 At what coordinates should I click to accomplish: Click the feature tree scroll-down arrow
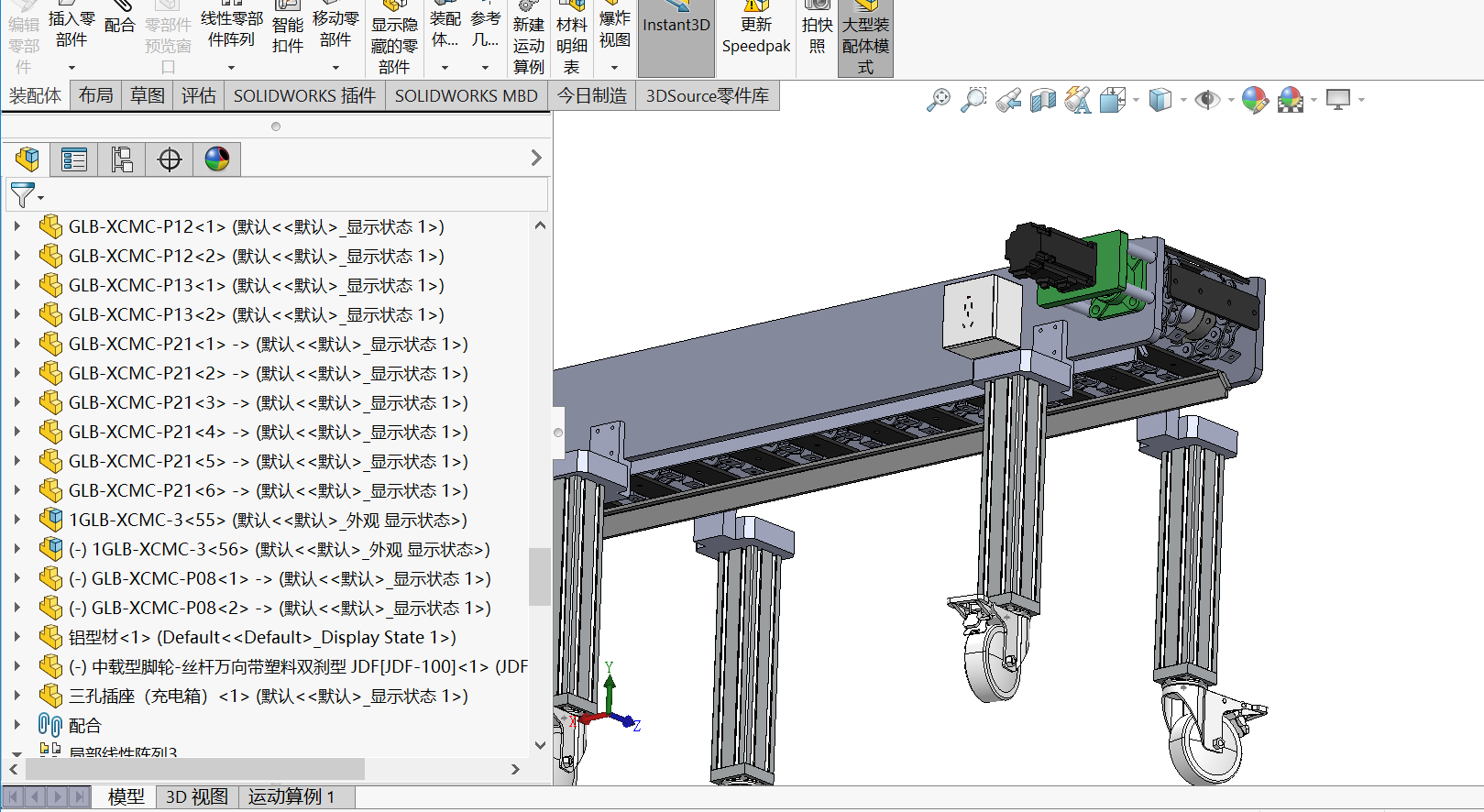coord(540,745)
